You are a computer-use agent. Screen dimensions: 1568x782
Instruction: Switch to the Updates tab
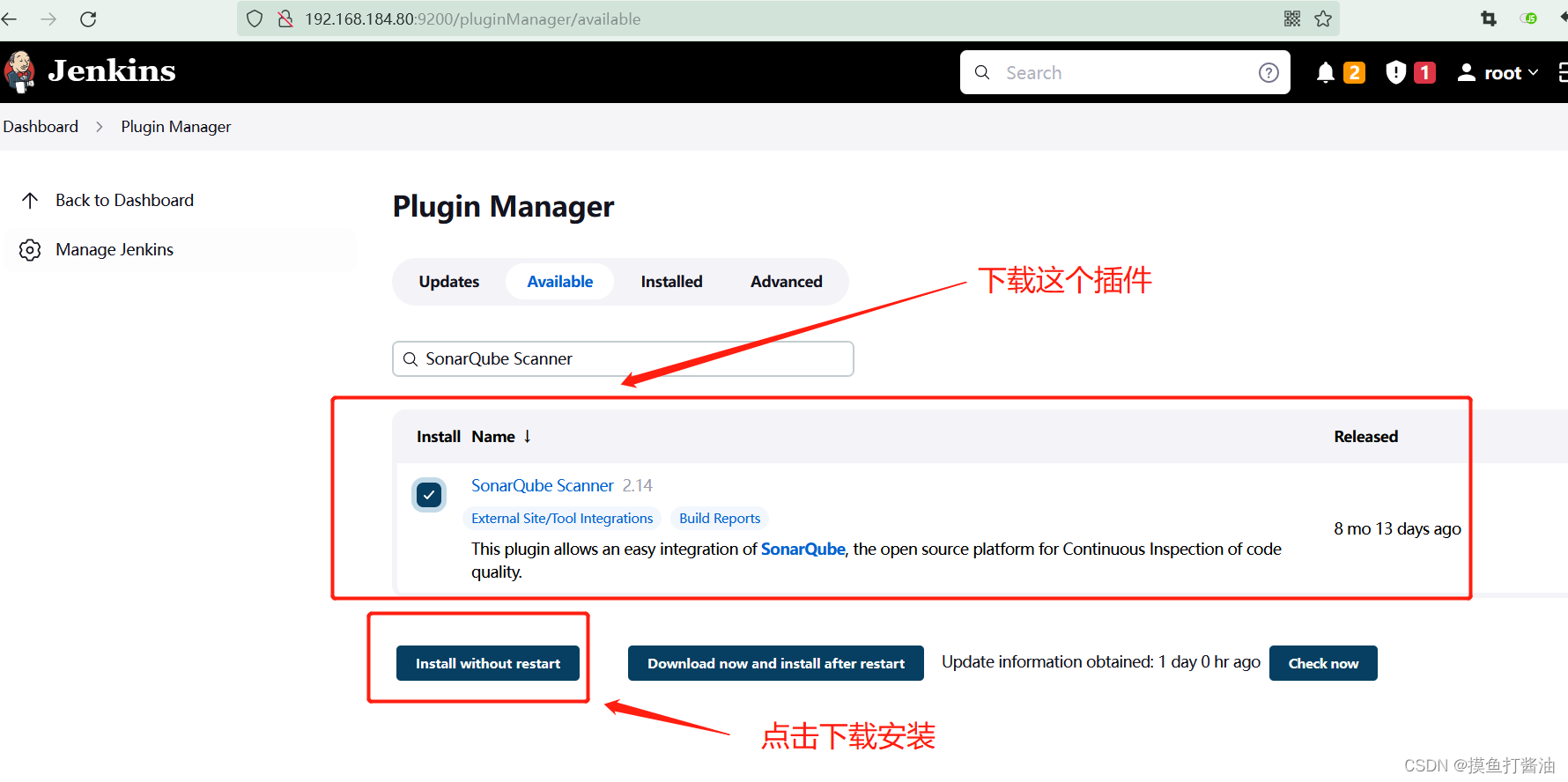(449, 282)
